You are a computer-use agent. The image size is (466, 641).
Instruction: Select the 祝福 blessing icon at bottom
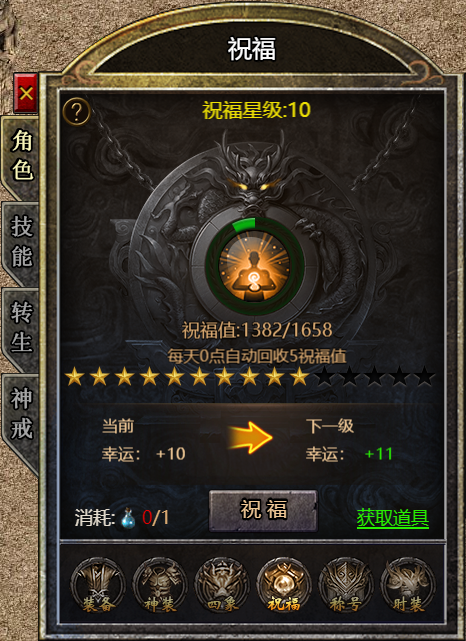(284, 585)
